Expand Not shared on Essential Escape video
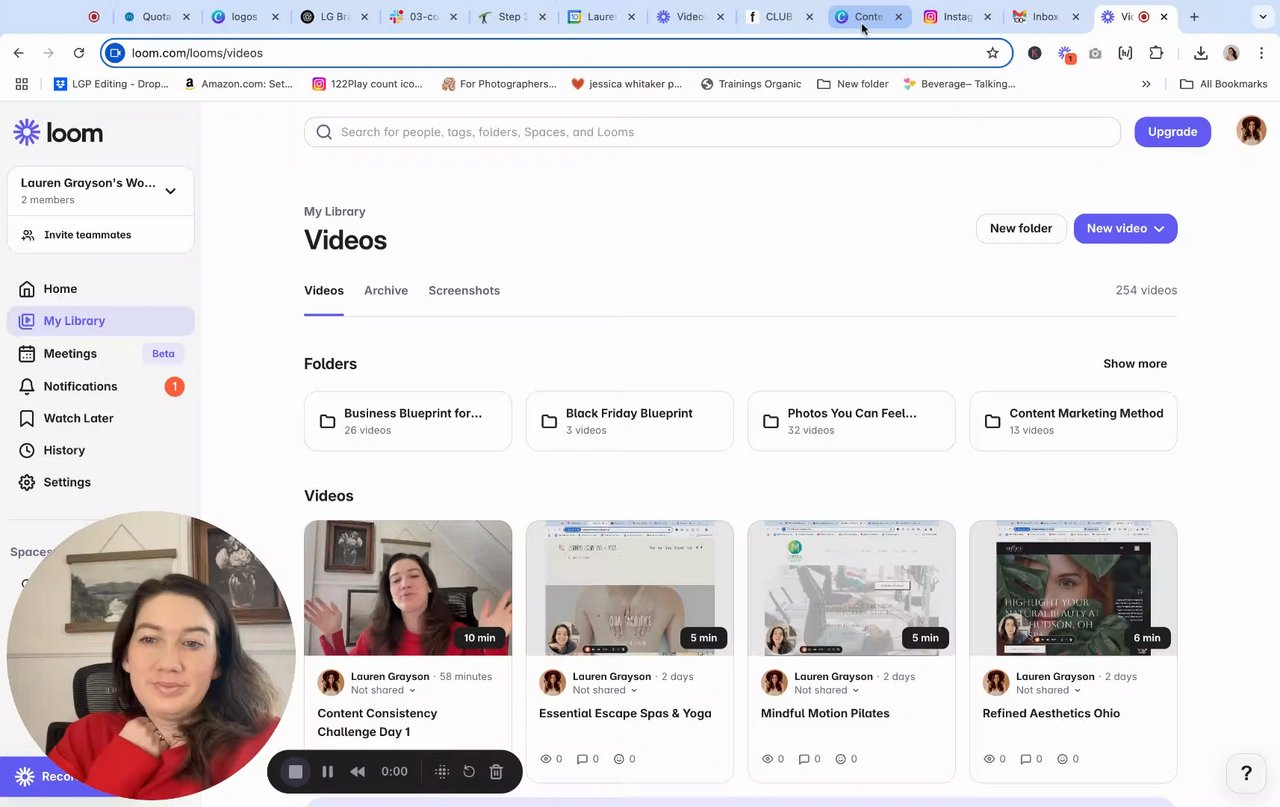Screen dimensions: 1280x807 click(605, 690)
